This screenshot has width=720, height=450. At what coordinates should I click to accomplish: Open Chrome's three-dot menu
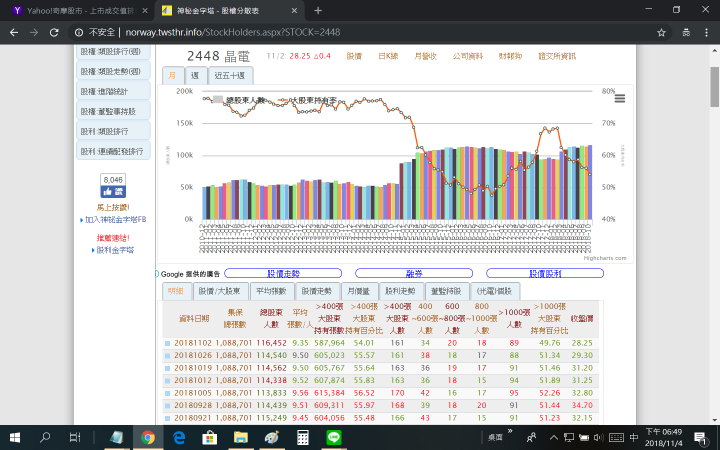(x=706, y=32)
